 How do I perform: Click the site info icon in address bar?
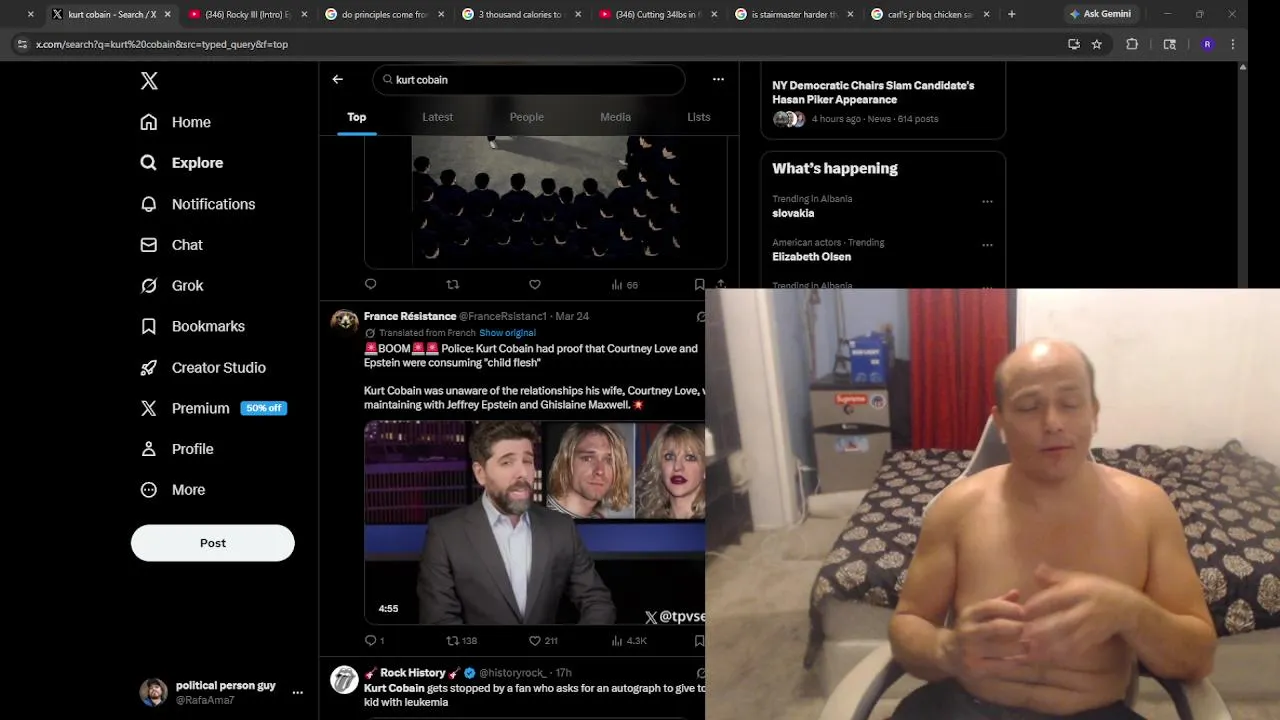point(22,44)
